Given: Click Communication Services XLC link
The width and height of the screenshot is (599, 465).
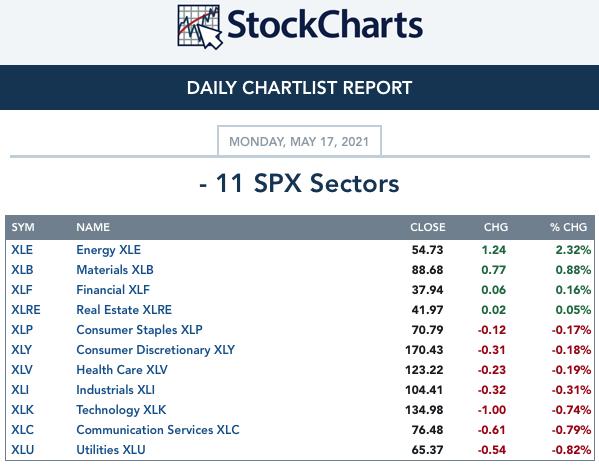Looking at the screenshot, I should 157,429.
